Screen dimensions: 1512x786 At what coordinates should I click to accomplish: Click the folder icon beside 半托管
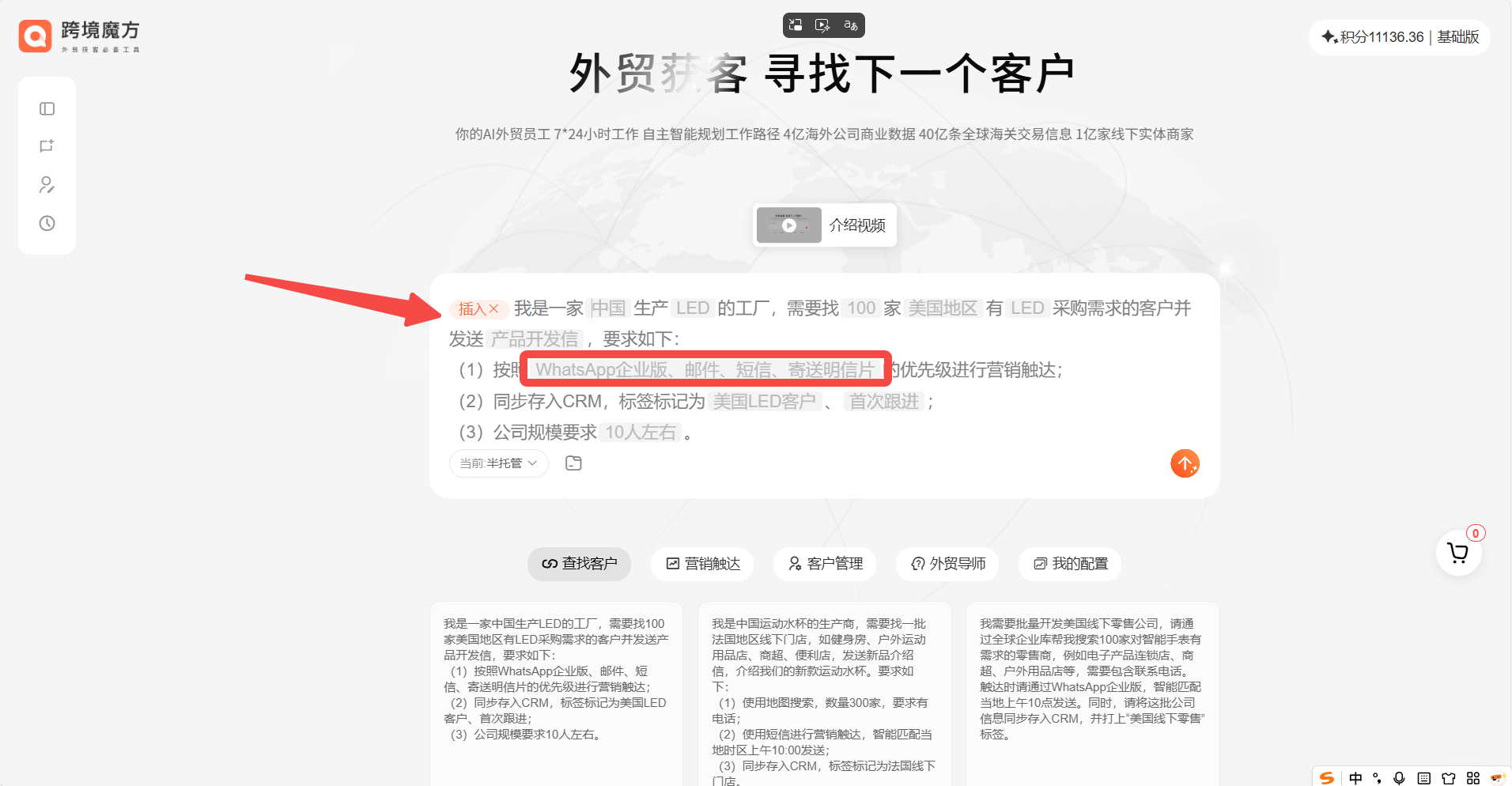pyautogui.click(x=573, y=463)
